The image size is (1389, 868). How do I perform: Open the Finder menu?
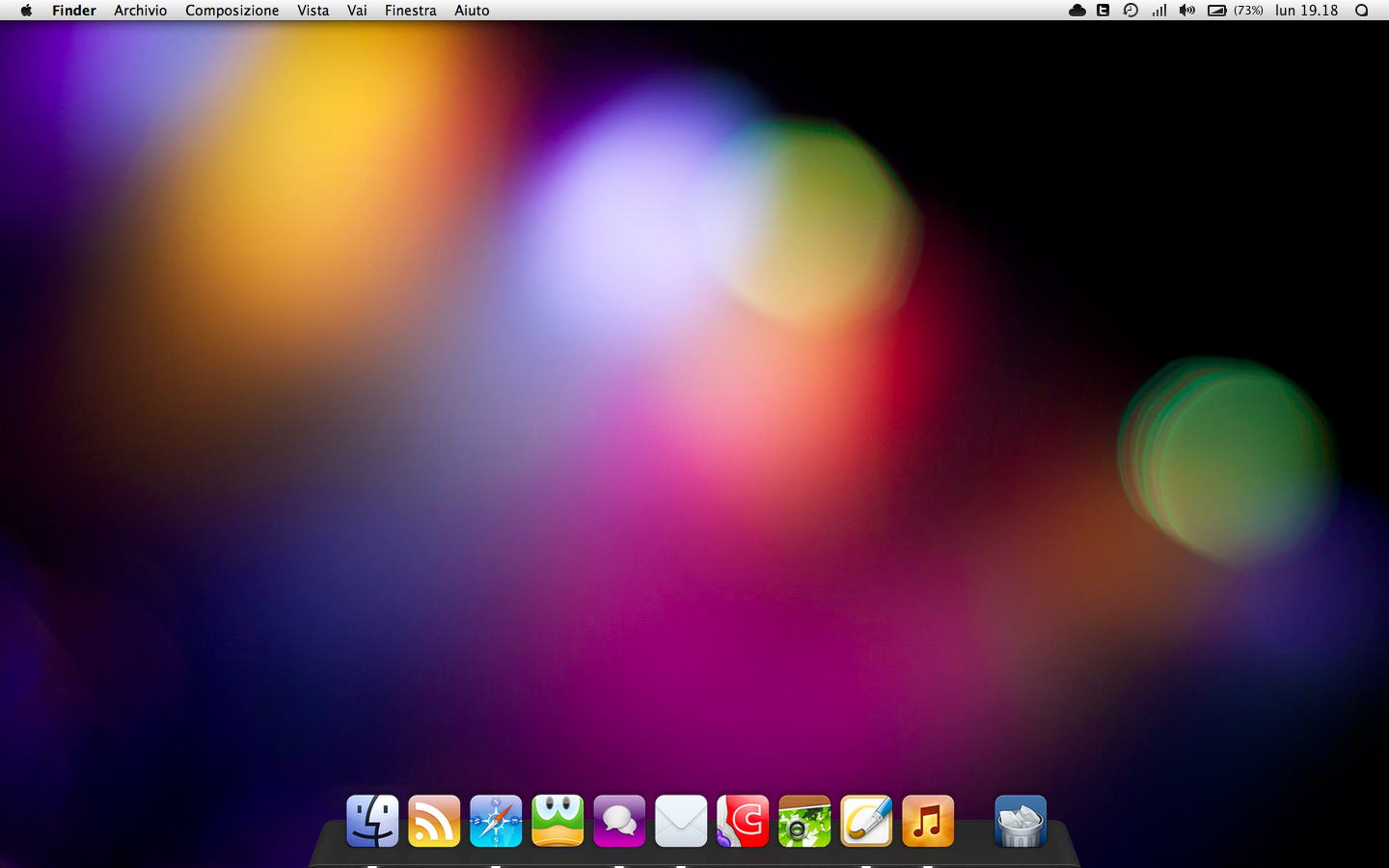74,11
